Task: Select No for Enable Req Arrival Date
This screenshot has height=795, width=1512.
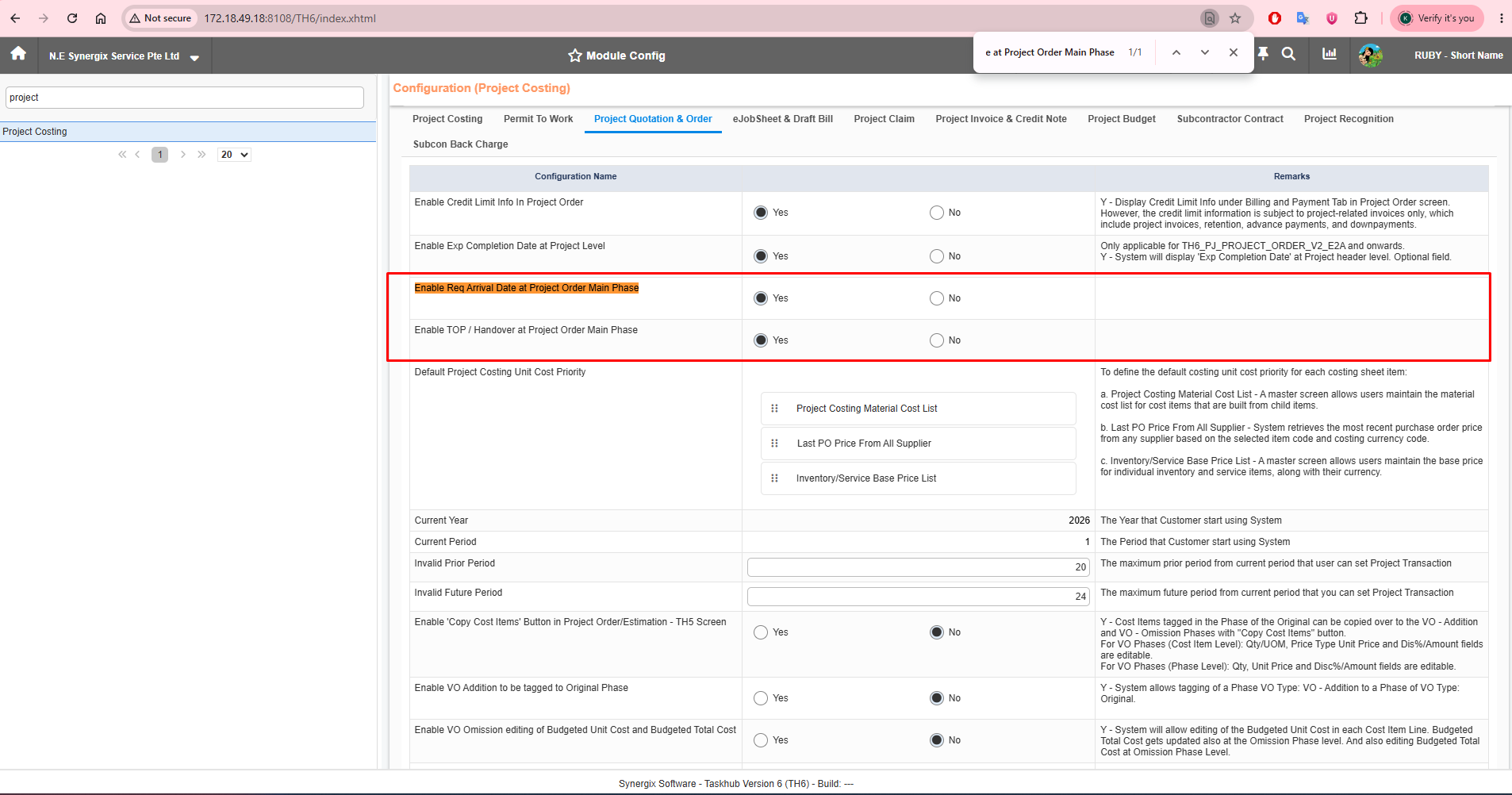Action: (937, 298)
